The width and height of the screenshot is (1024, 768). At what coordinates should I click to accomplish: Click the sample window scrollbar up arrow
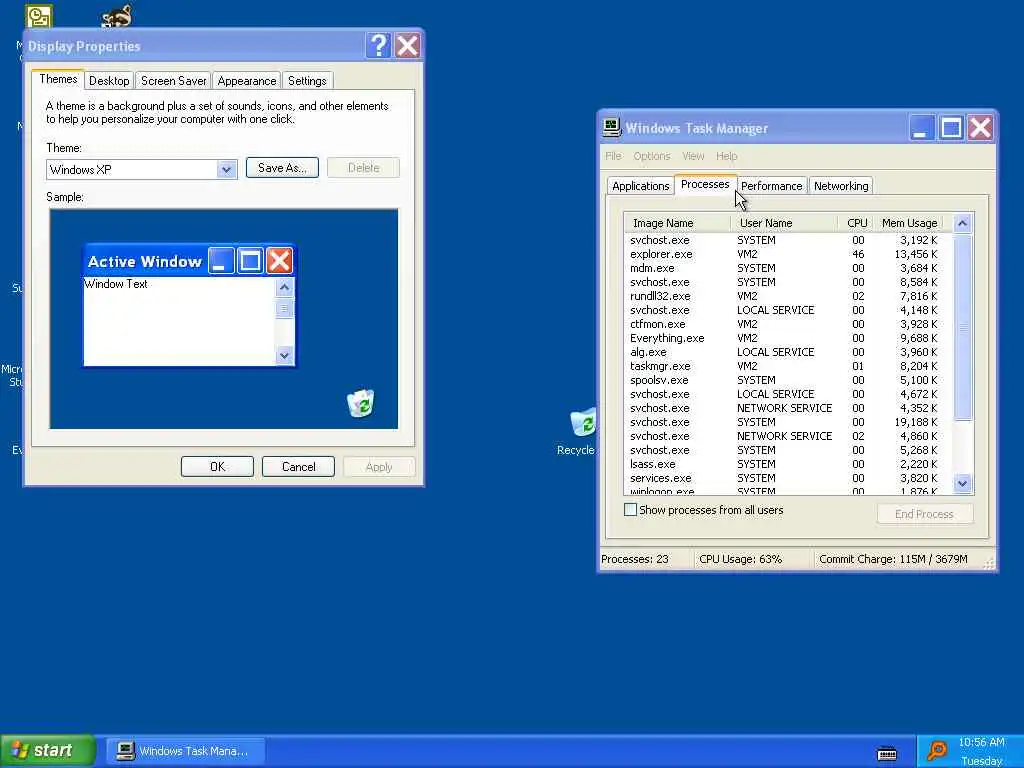coord(284,287)
